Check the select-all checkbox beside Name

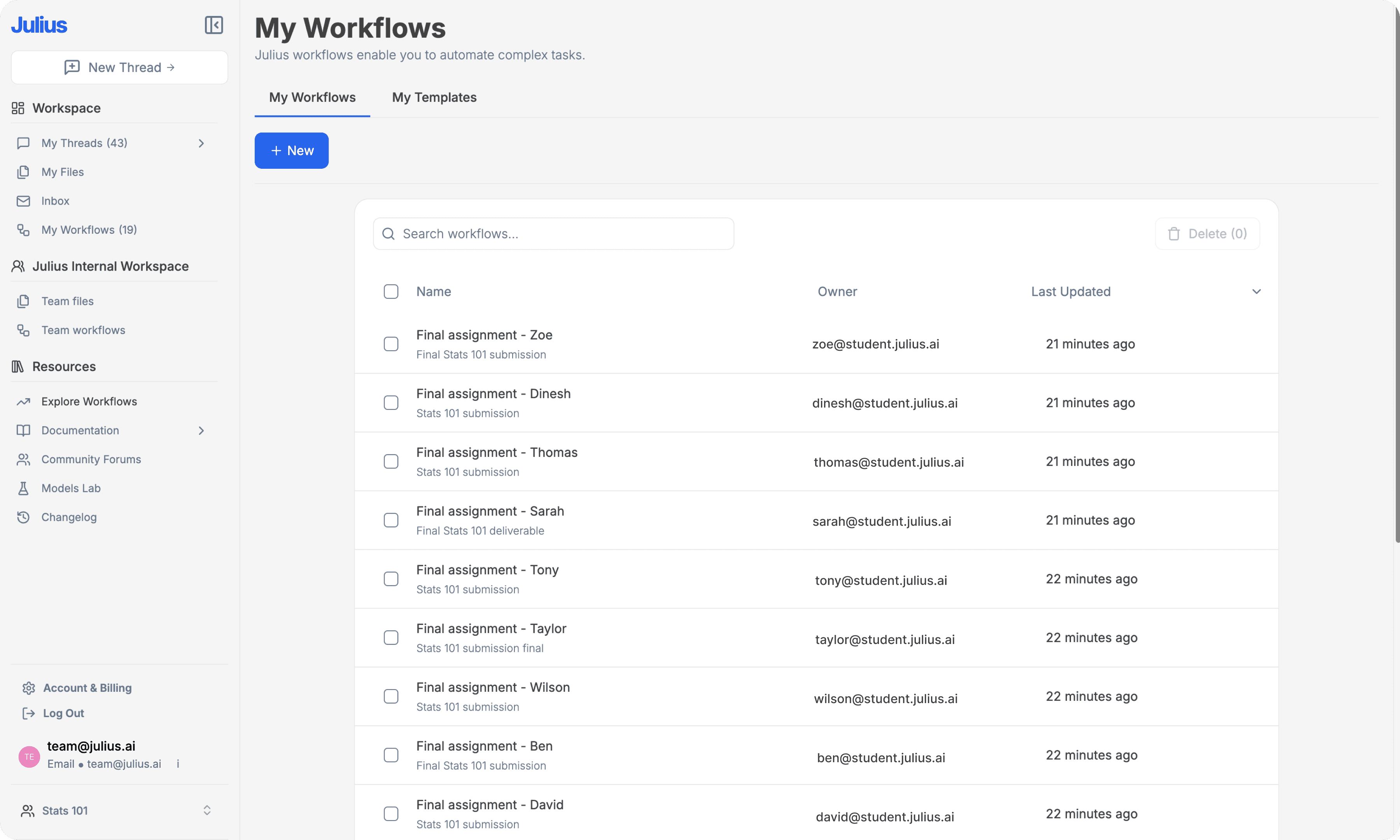pos(391,292)
